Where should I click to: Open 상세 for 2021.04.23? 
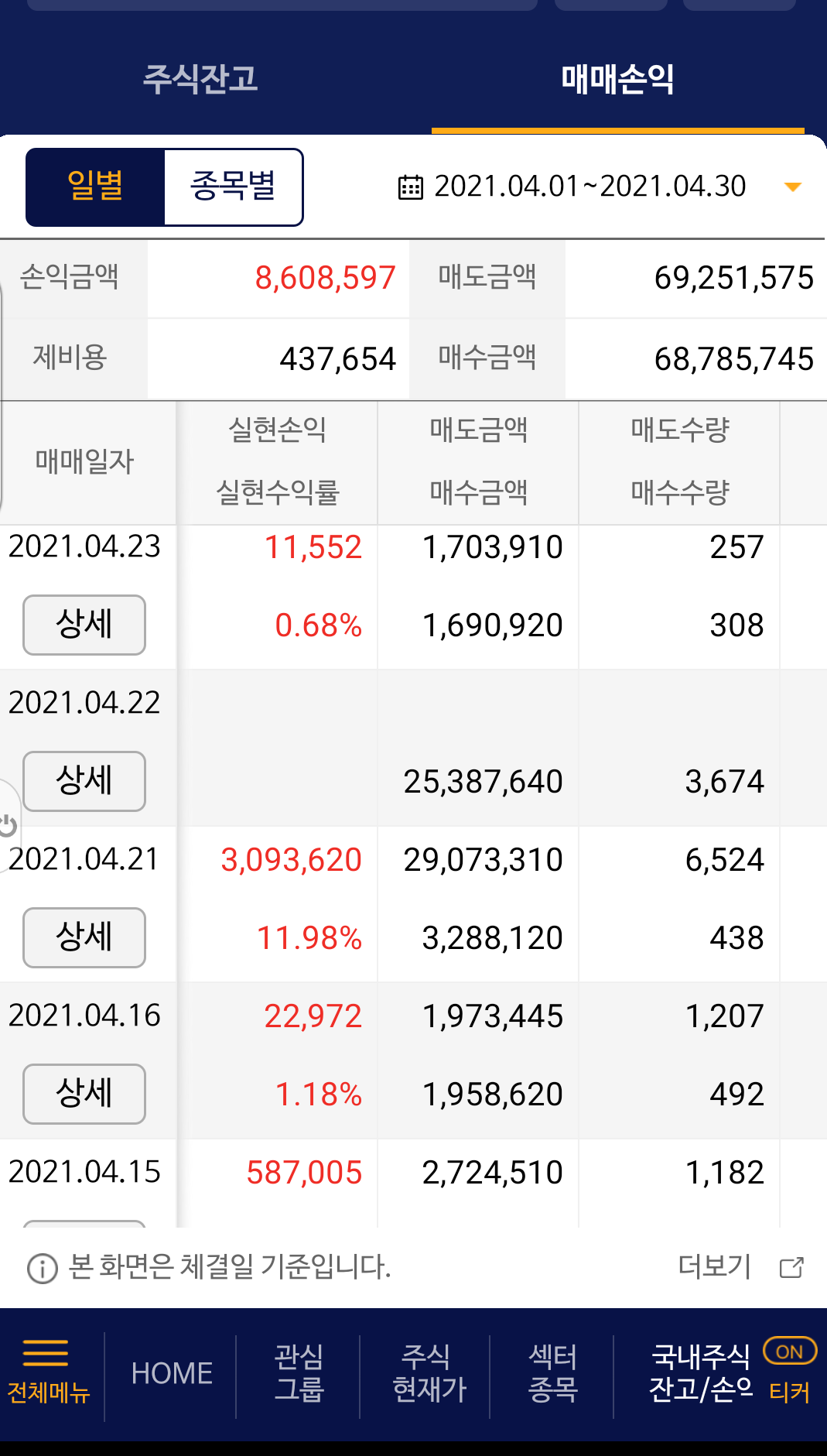tap(84, 625)
